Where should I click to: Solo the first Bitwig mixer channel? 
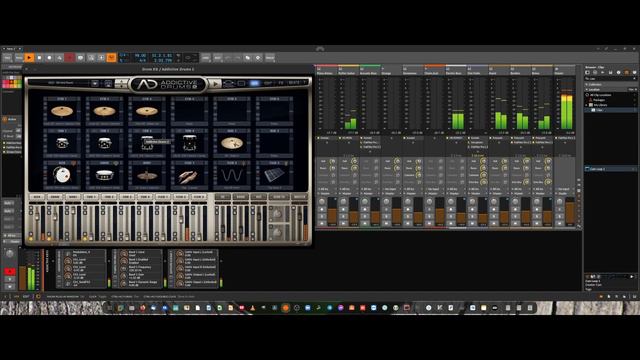click(322, 216)
